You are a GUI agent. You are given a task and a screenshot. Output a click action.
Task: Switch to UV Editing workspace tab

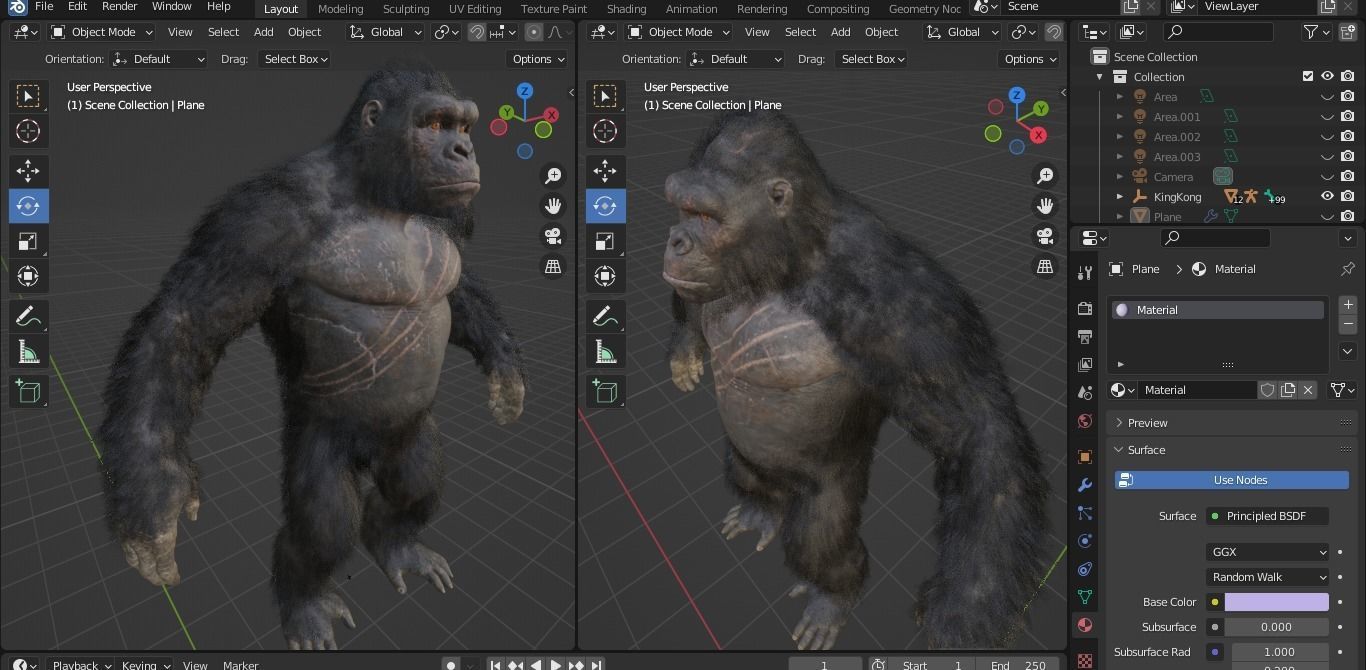[475, 8]
